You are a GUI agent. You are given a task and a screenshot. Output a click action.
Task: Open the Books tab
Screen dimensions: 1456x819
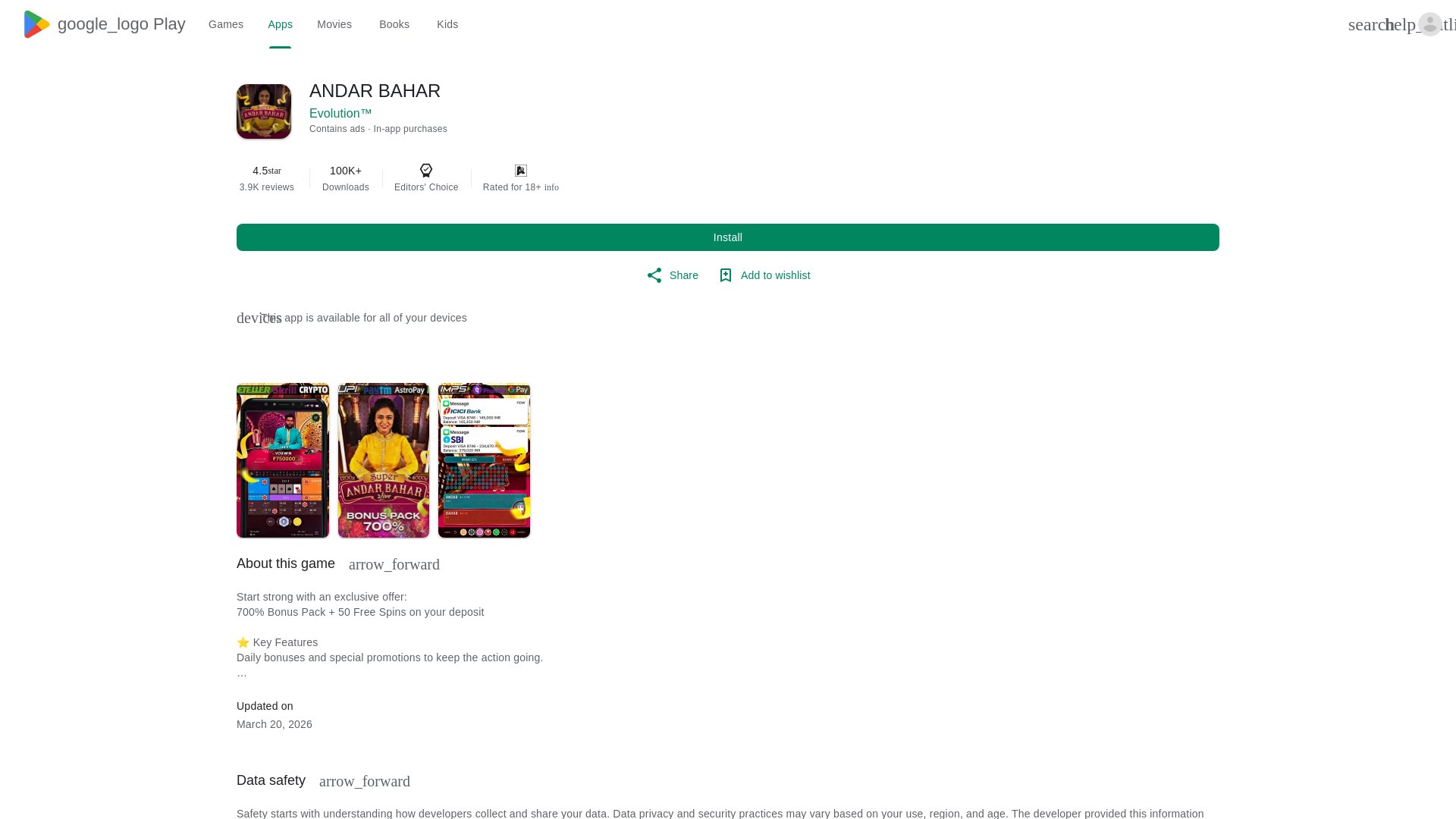click(x=394, y=24)
